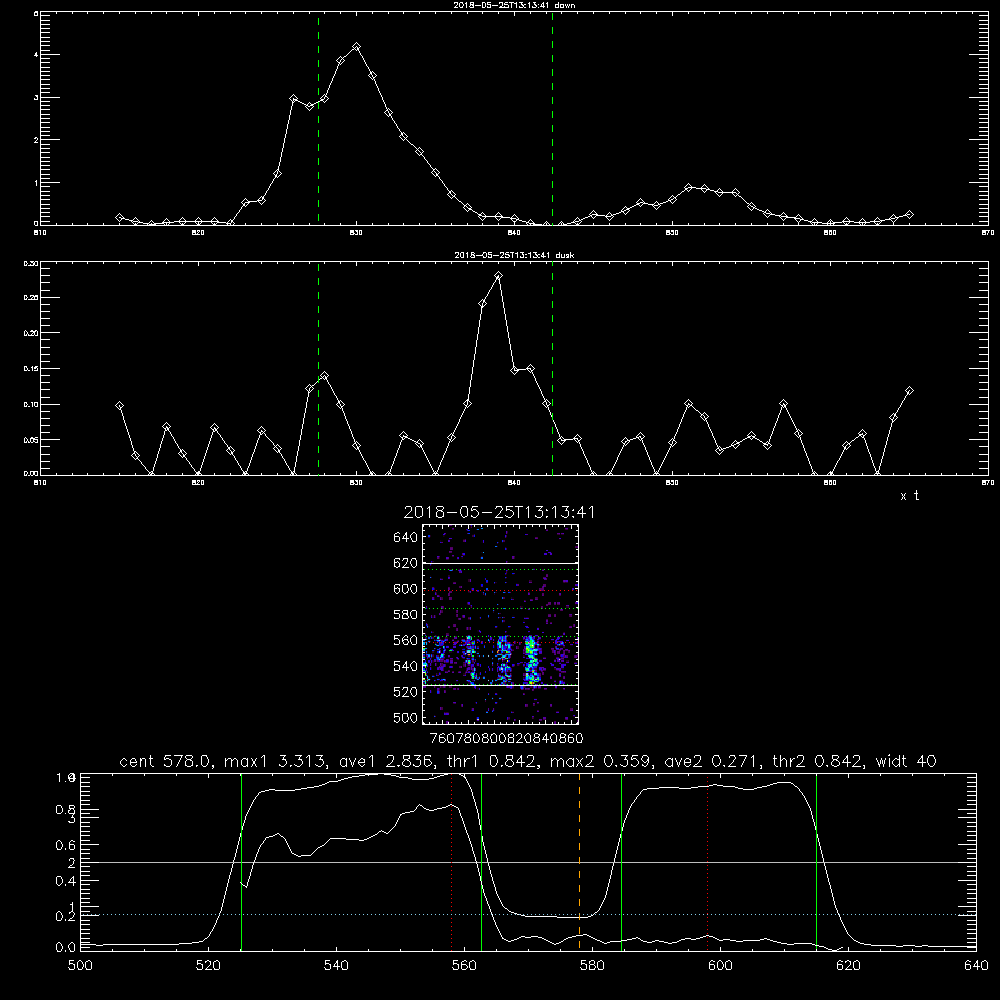Click the orange dashed center line in bottom plot
The width and height of the screenshot is (1000, 1000).
pos(579,862)
